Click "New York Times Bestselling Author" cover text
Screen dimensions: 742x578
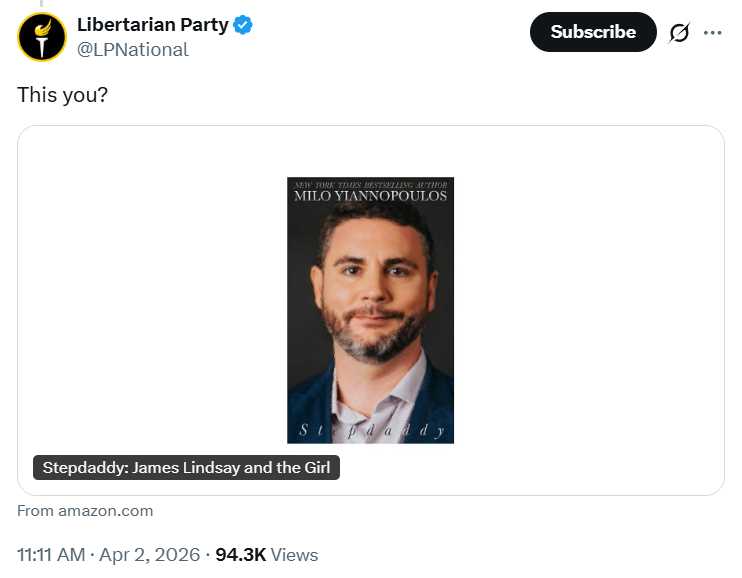[370, 184]
